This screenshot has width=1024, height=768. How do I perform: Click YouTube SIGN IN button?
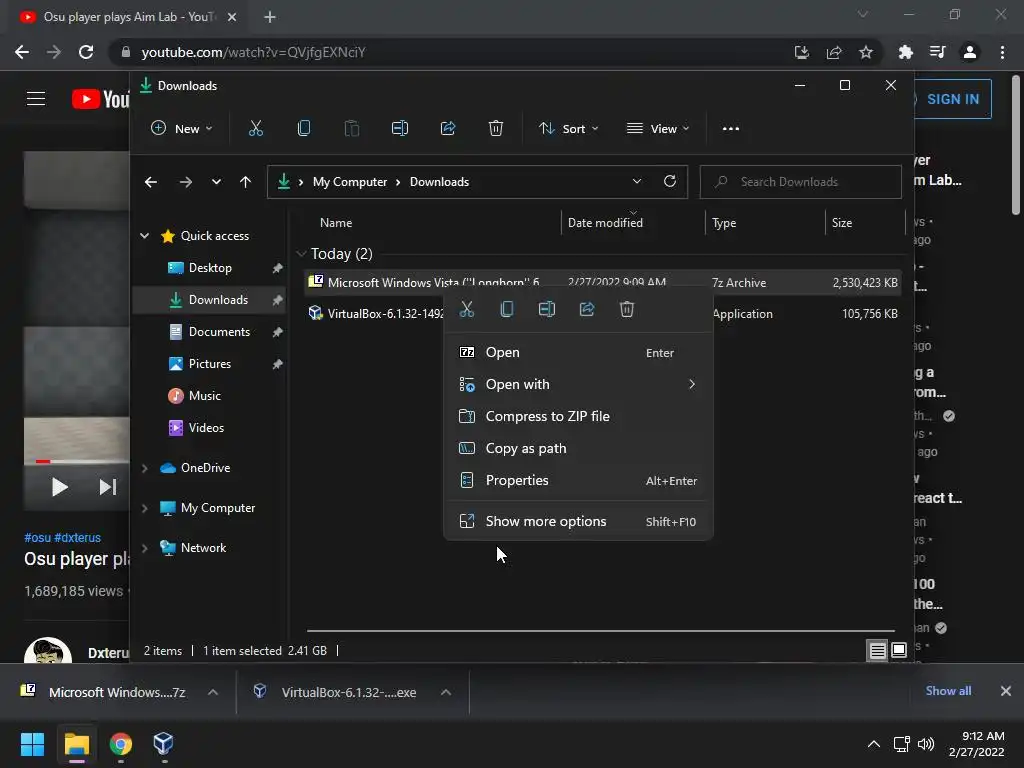tap(952, 99)
